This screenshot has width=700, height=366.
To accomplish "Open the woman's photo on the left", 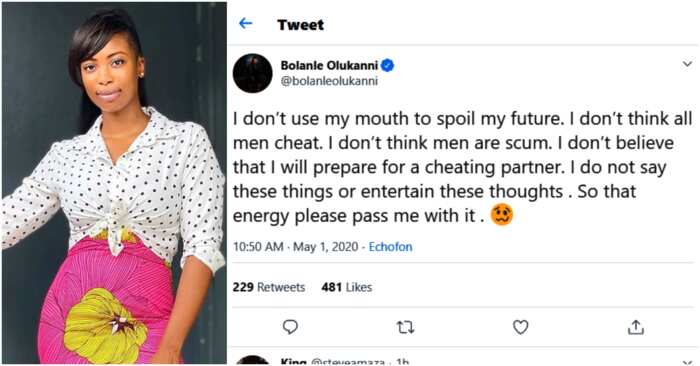I will 114,183.
